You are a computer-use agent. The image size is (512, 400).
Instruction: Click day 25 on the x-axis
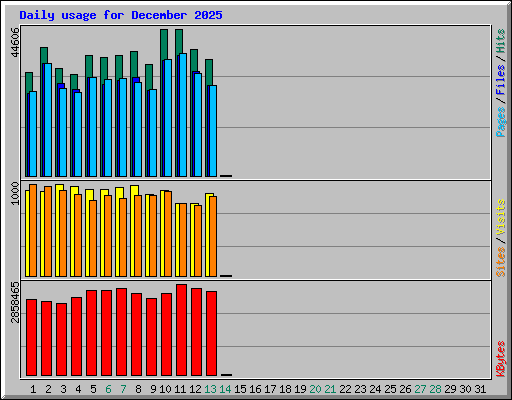(390, 389)
